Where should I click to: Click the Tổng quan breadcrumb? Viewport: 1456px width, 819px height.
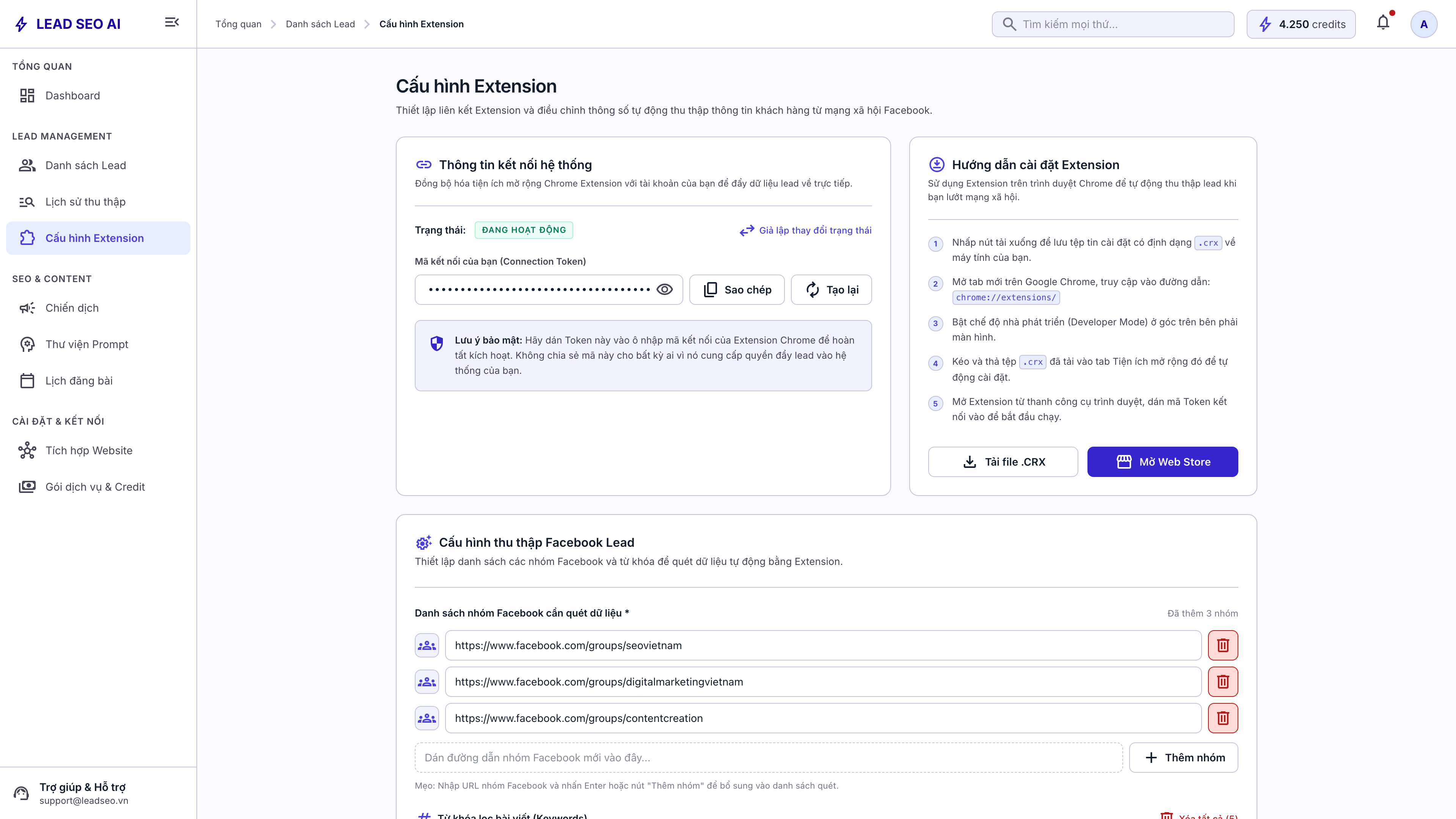238,24
